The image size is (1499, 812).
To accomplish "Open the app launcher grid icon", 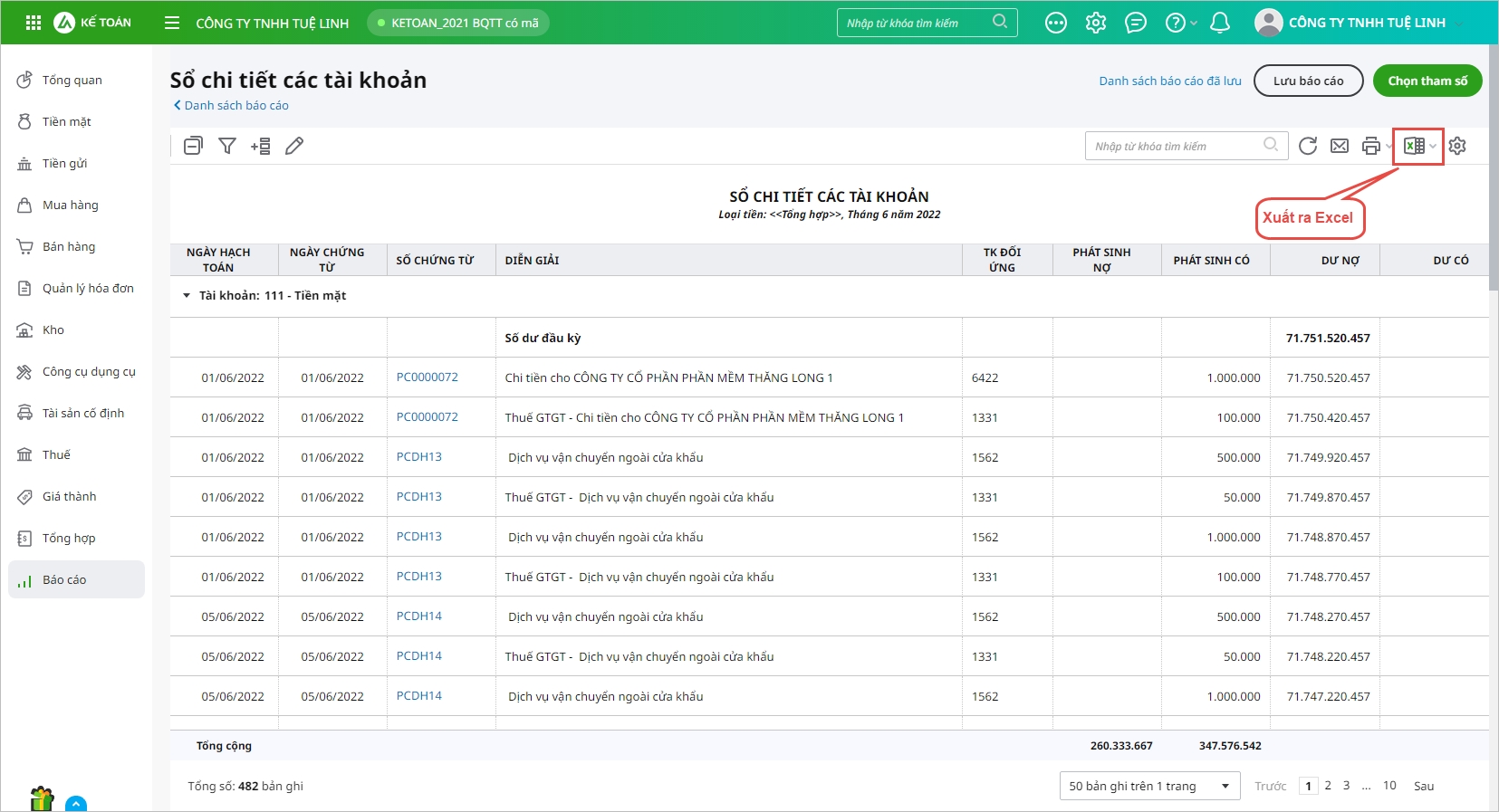I will (x=34, y=23).
